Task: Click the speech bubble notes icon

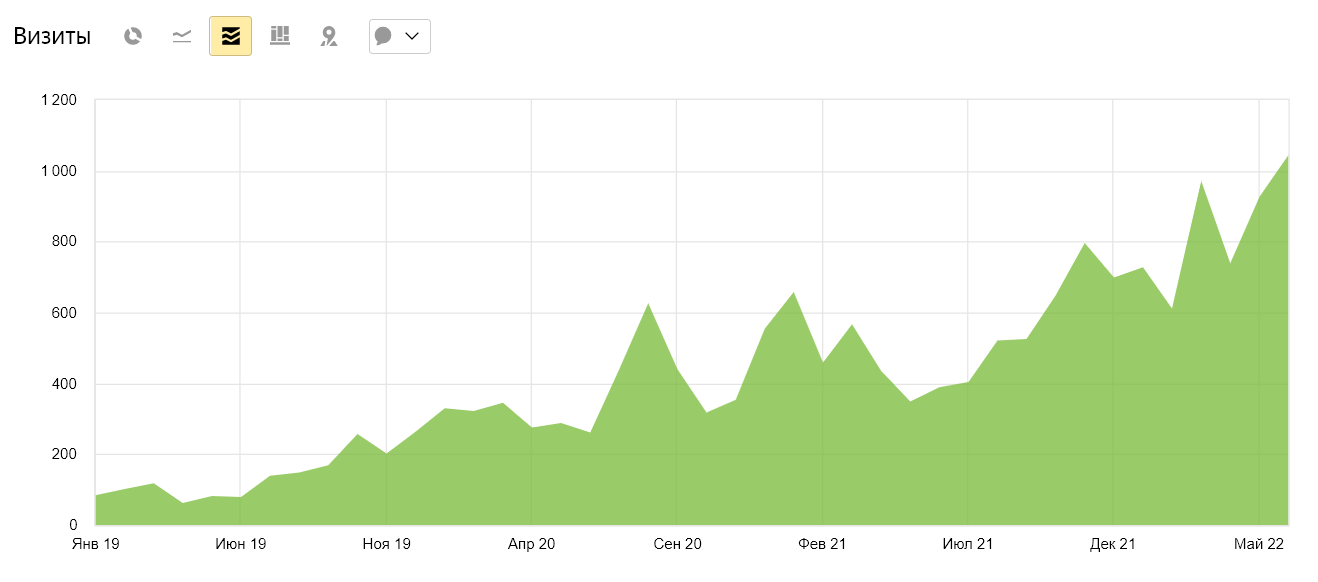Action: 383,36
